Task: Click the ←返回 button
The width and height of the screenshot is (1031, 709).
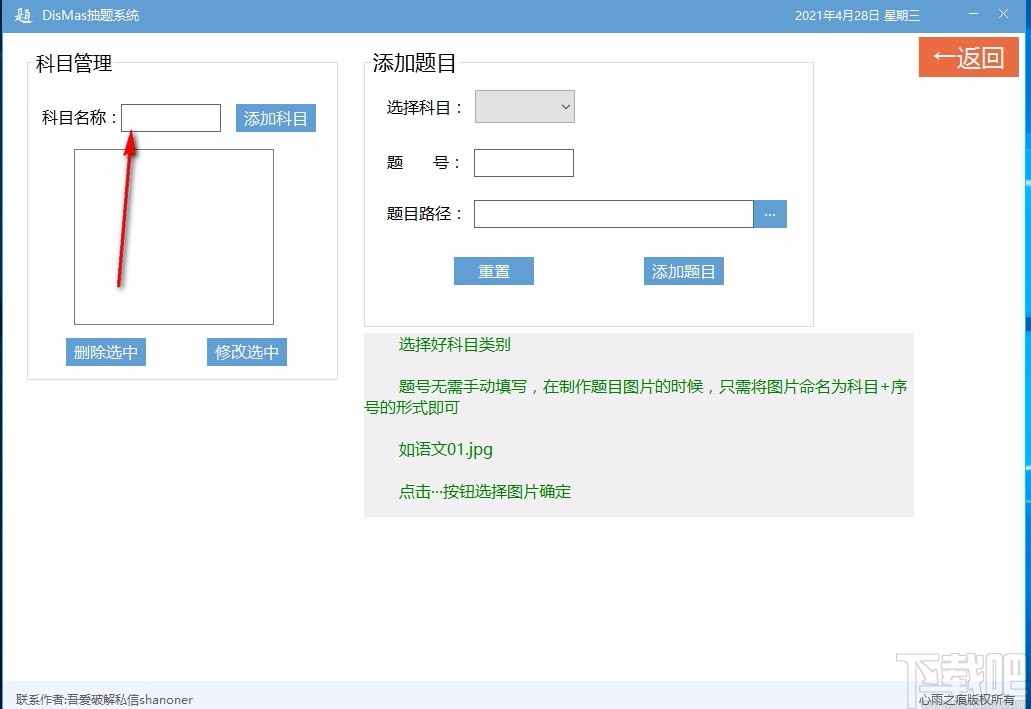Action: pos(967,58)
